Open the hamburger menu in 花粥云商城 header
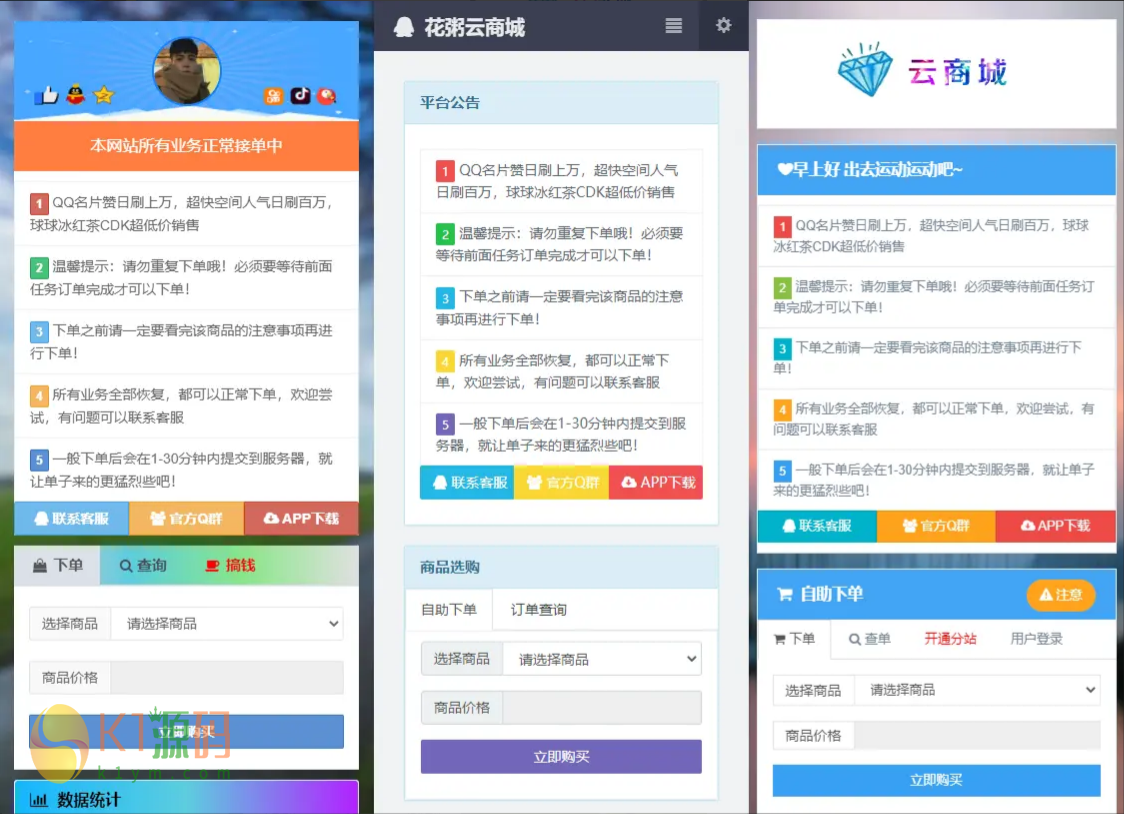 pos(674,26)
